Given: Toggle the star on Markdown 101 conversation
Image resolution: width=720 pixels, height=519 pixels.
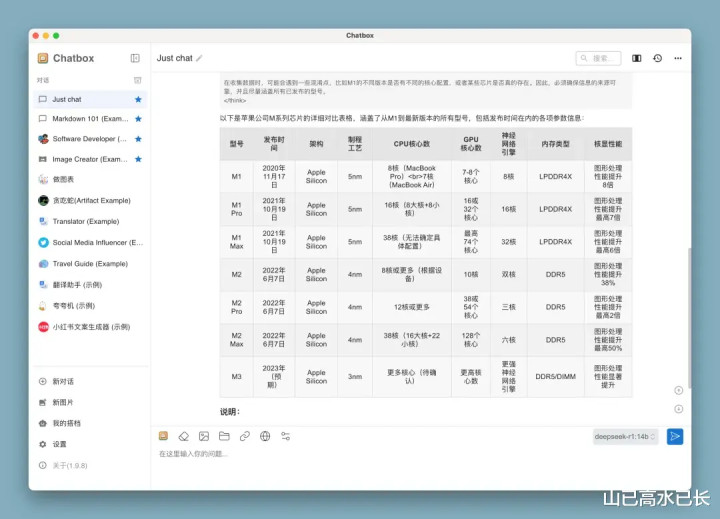Looking at the screenshot, I should (138, 118).
